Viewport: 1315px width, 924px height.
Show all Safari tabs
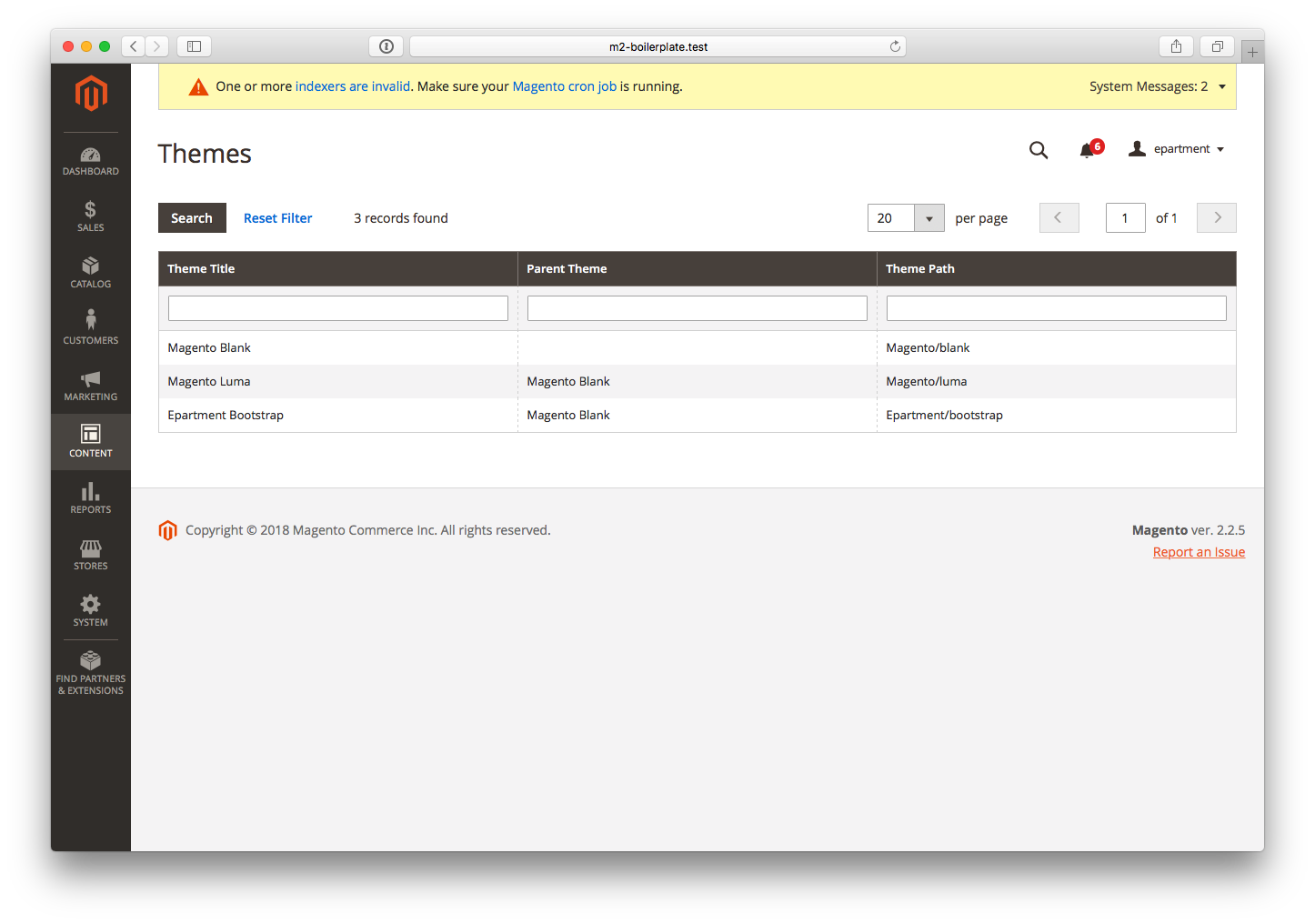click(x=1217, y=46)
